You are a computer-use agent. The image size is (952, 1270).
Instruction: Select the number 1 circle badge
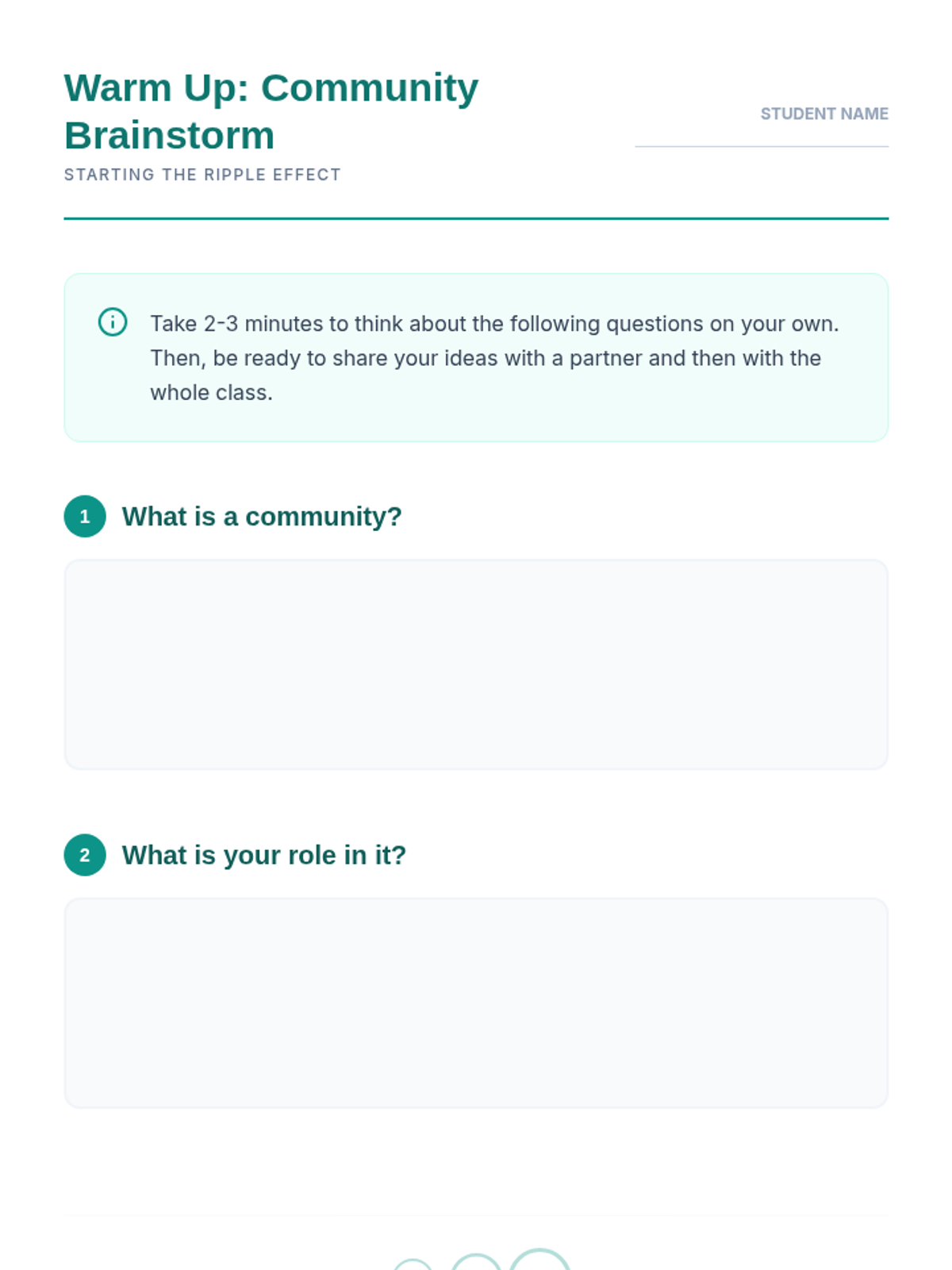point(85,517)
